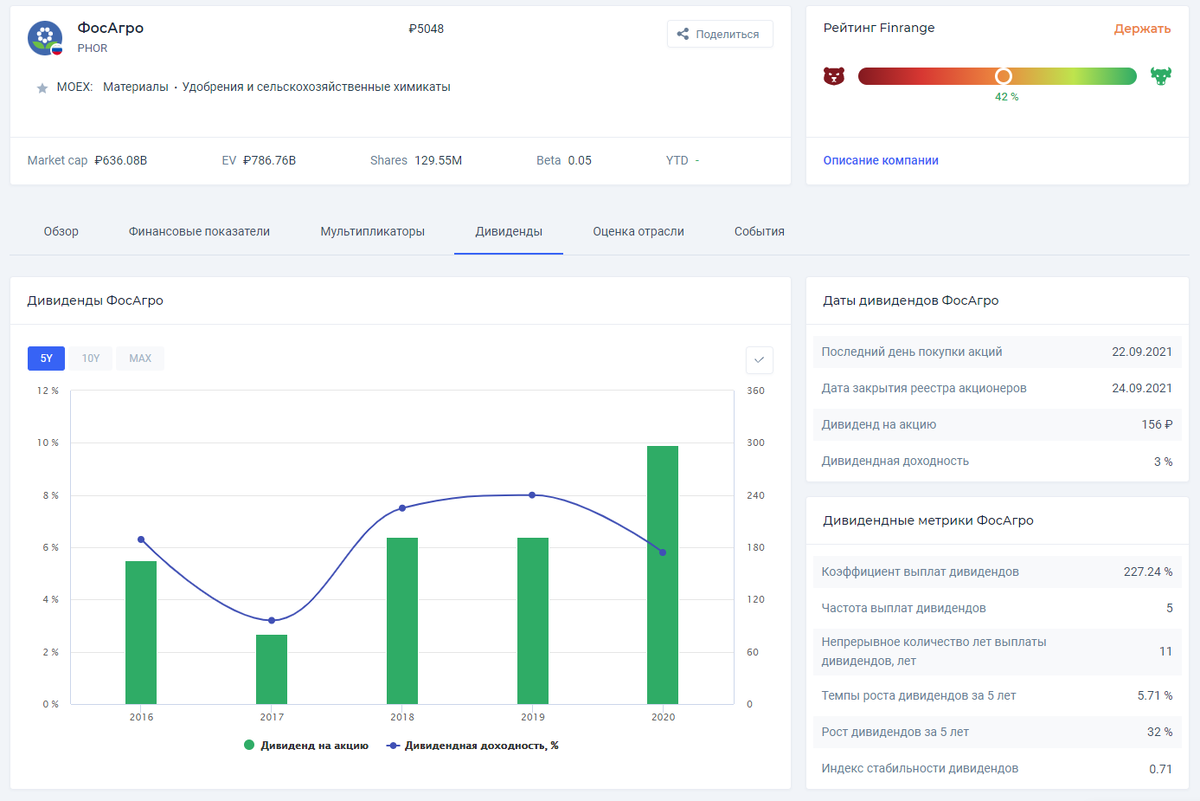Toggle 'Дивидендная доходность, %' legend series
This screenshot has width=1200, height=801.
tap(471, 745)
